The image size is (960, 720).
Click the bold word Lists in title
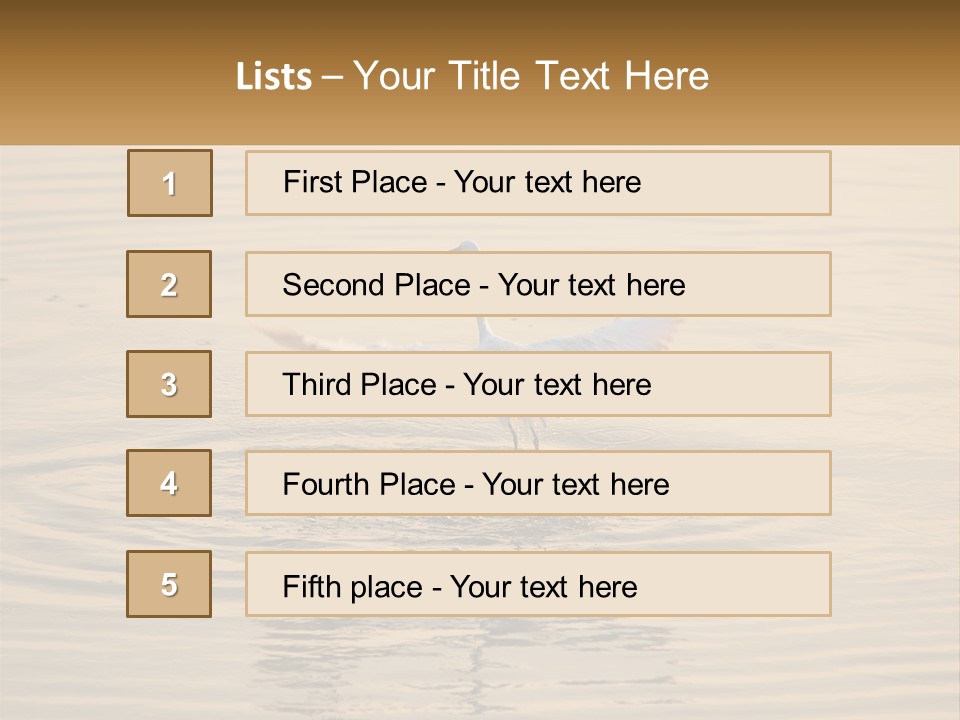click(x=274, y=77)
